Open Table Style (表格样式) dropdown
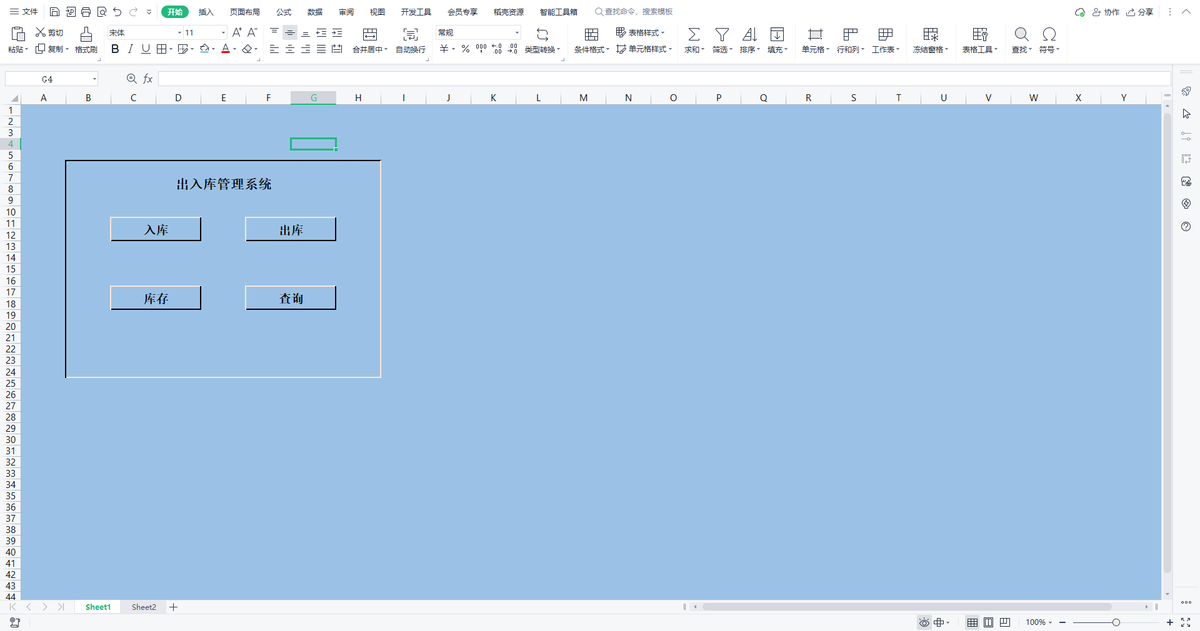 [x=640, y=33]
